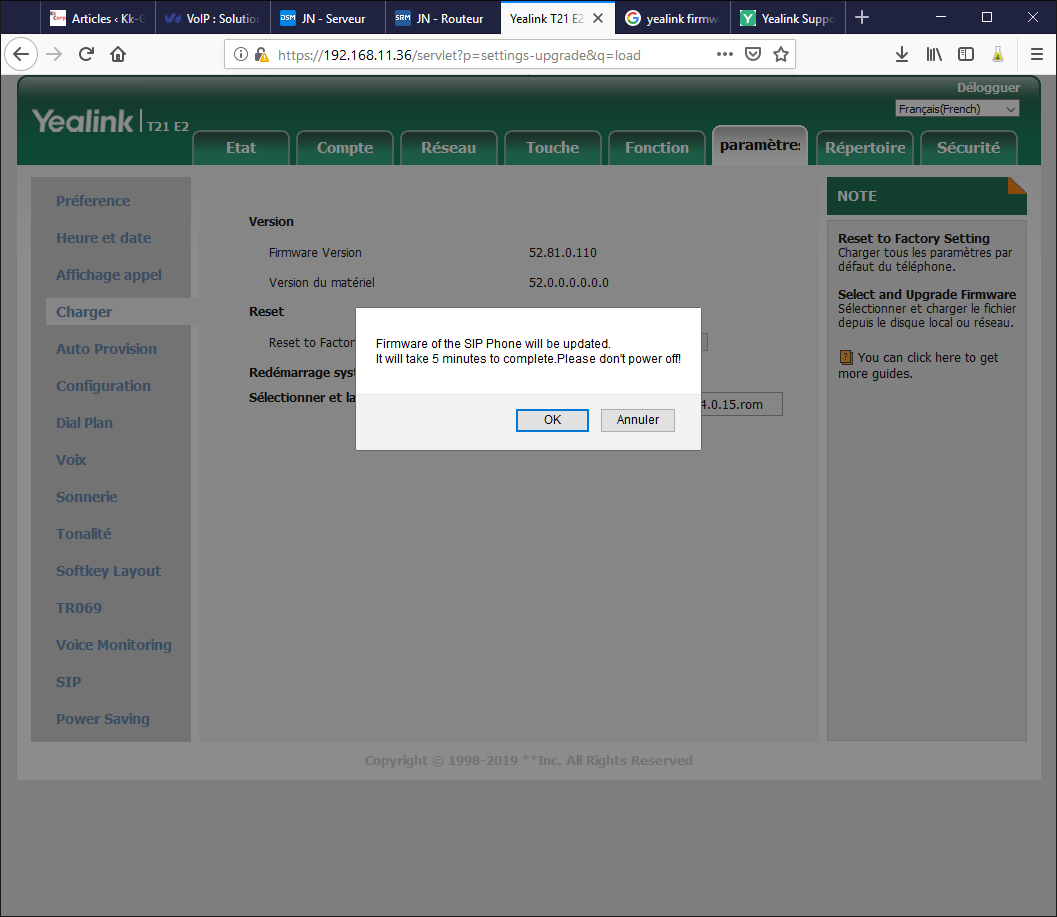Open the Firefox hamburger menu

tap(1037, 55)
